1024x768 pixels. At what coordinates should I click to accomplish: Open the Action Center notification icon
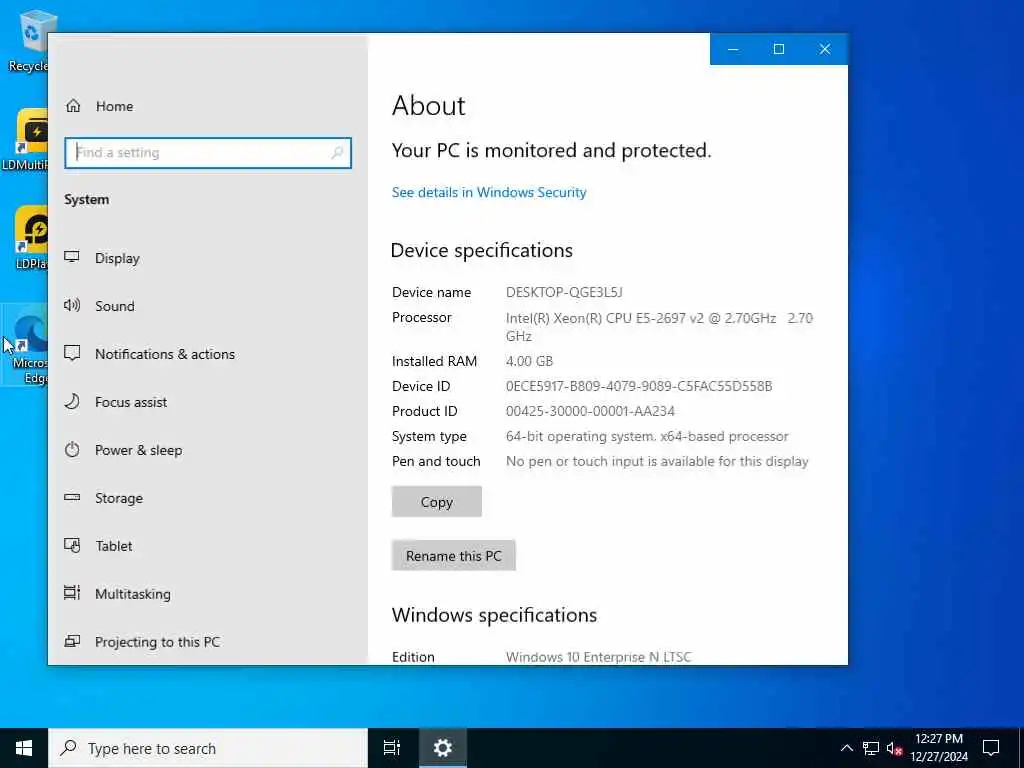991,748
